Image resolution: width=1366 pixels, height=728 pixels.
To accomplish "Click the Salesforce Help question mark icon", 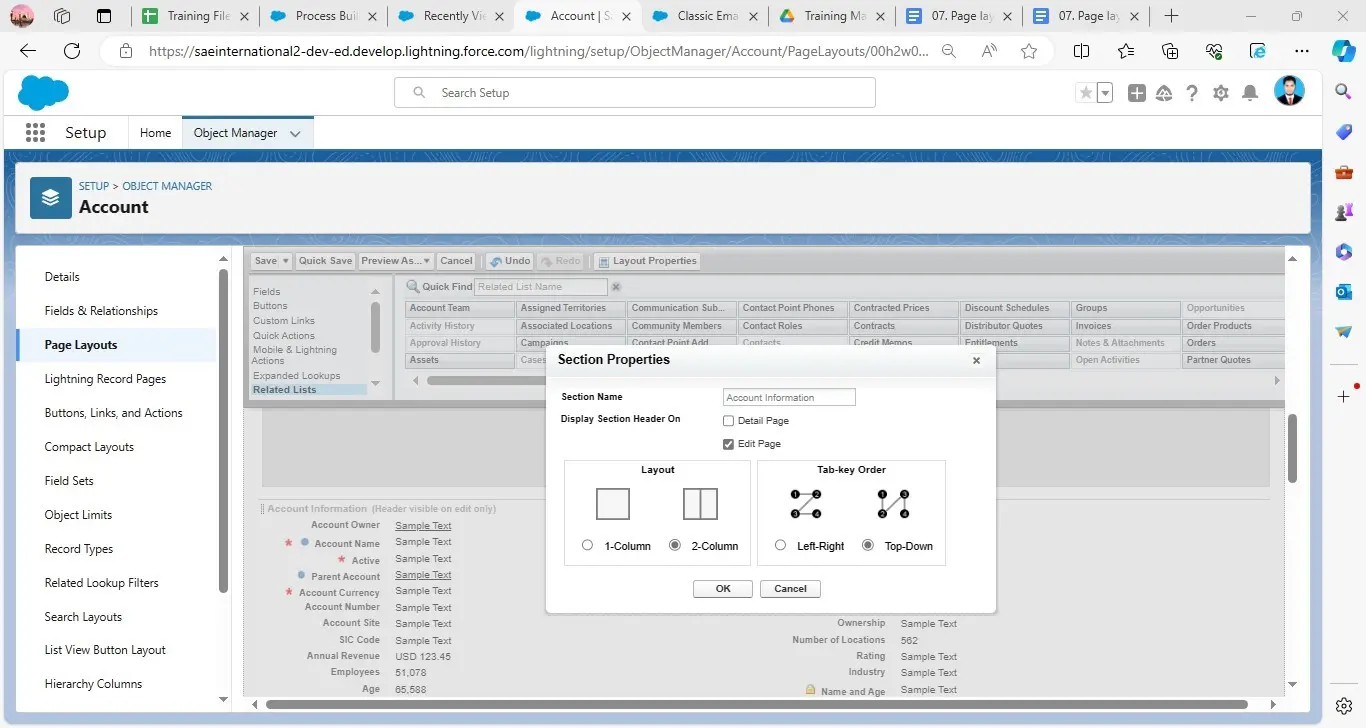I will (x=1192, y=93).
